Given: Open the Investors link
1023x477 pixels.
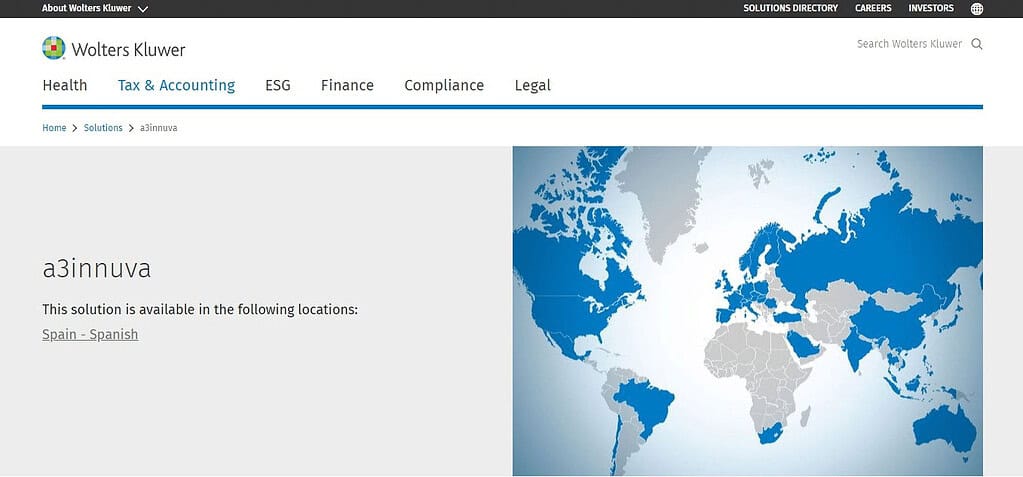Looking at the screenshot, I should [931, 8].
